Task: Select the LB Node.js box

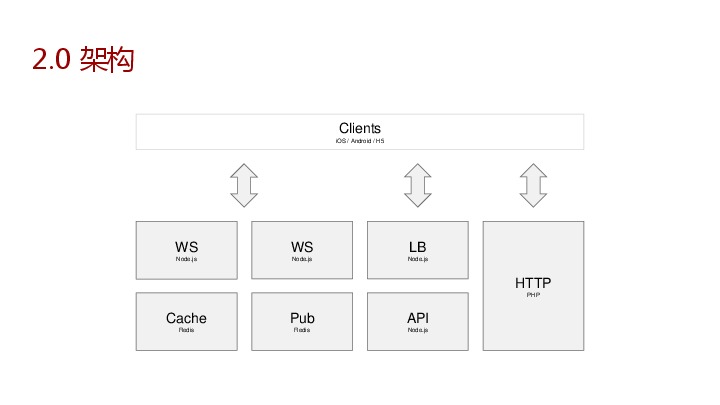Action: tap(417, 250)
